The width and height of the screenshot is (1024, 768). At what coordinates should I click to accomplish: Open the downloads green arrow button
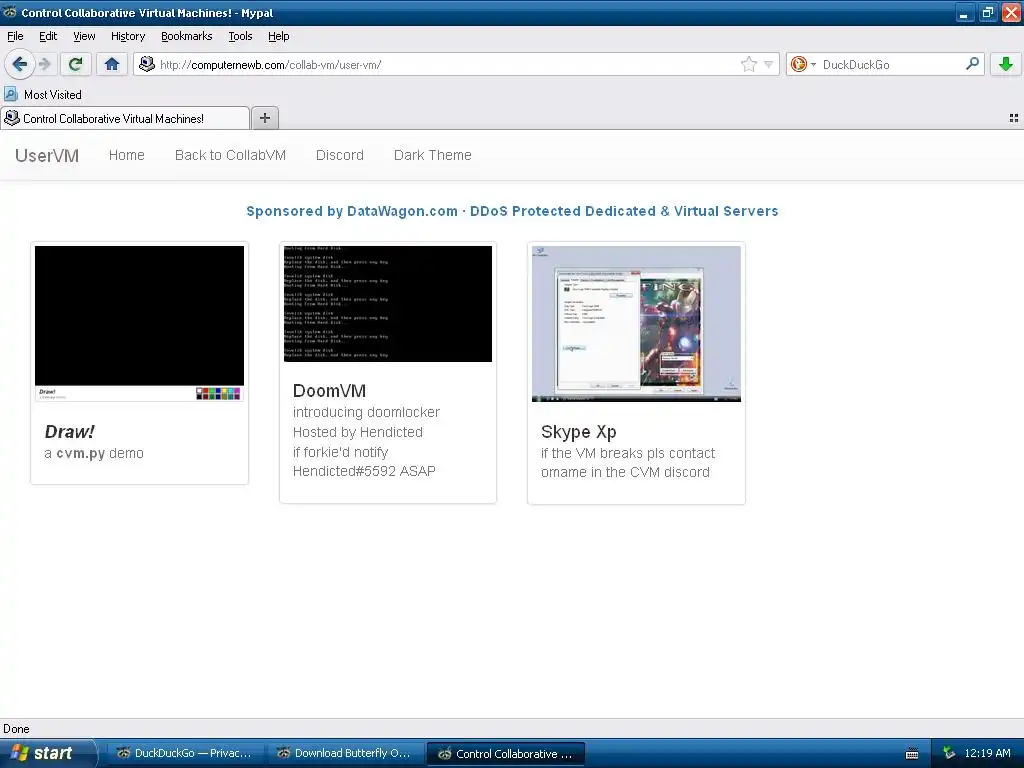point(1006,64)
